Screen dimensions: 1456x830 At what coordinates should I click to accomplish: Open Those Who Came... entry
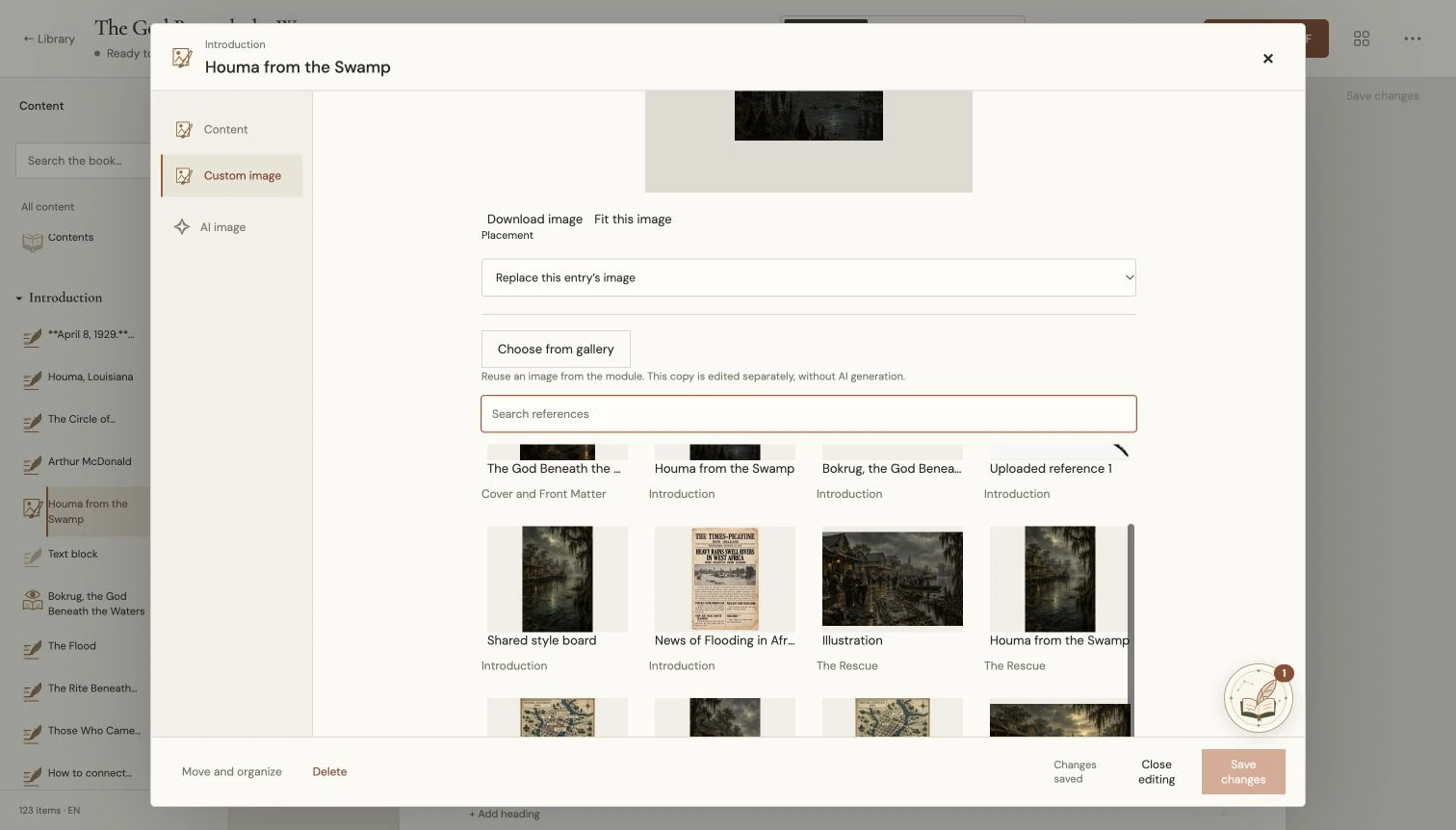coord(94,732)
